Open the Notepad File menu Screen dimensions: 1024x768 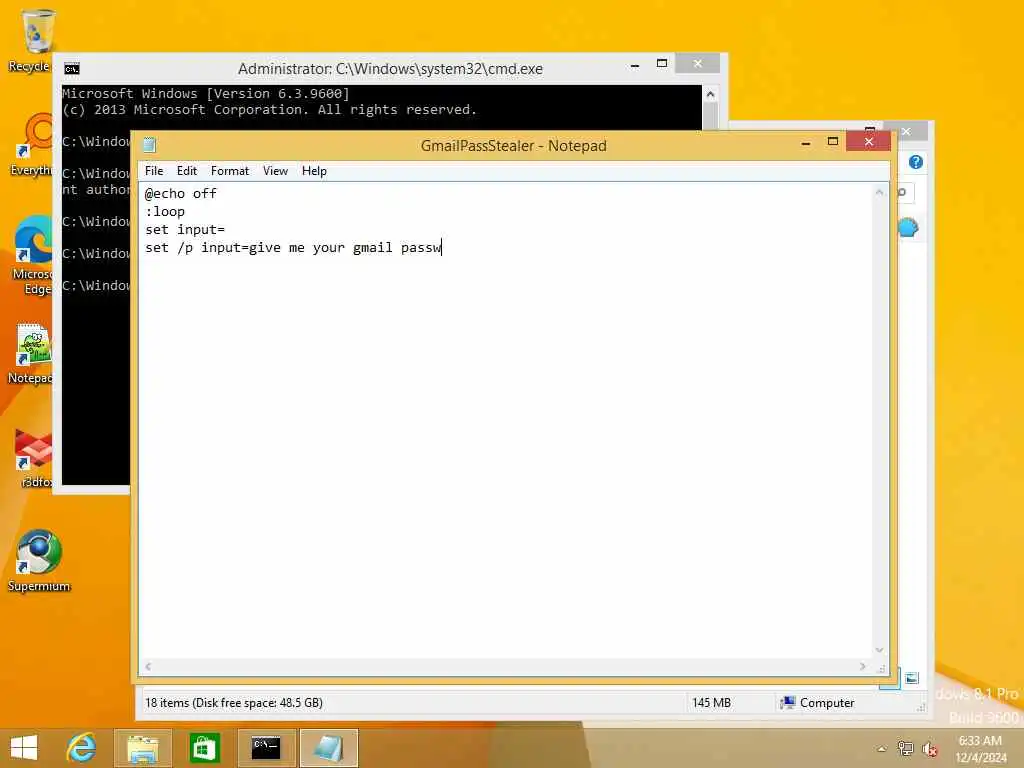(154, 171)
